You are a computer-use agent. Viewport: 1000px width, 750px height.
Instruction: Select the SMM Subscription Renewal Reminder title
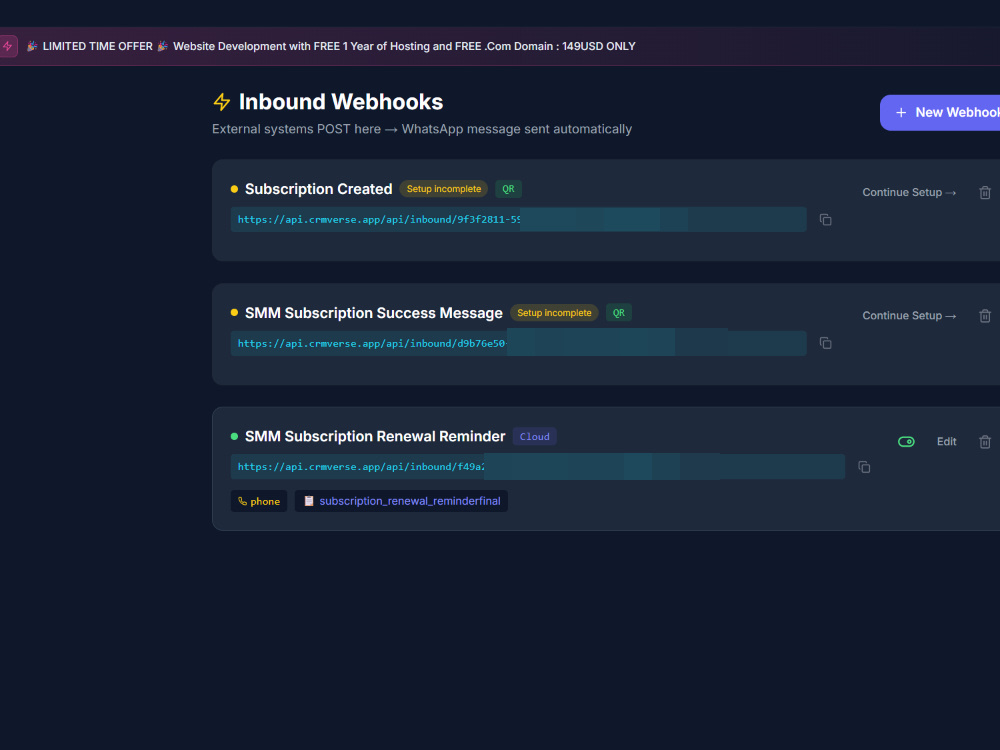click(x=375, y=437)
